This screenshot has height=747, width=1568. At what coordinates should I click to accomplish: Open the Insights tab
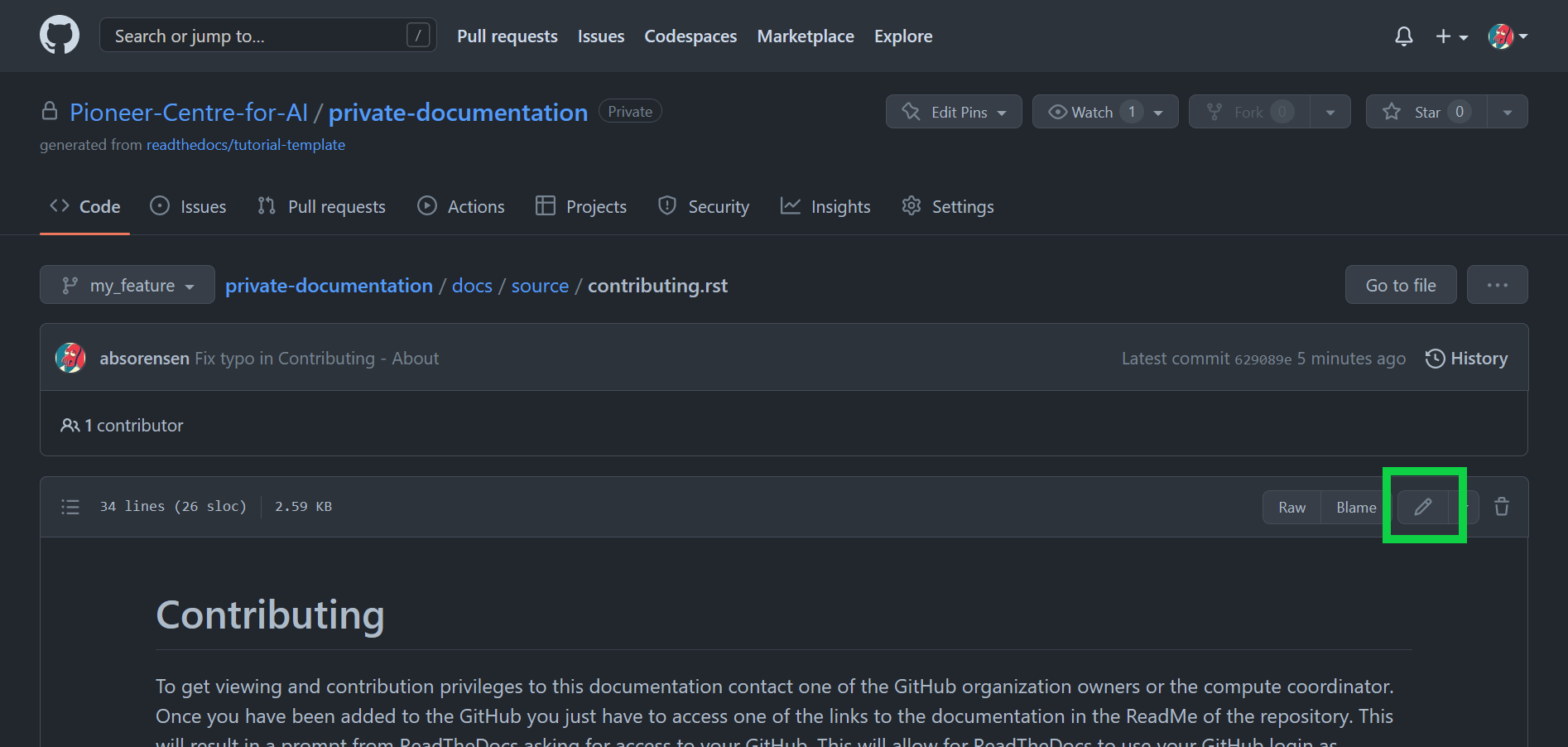tap(825, 206)
